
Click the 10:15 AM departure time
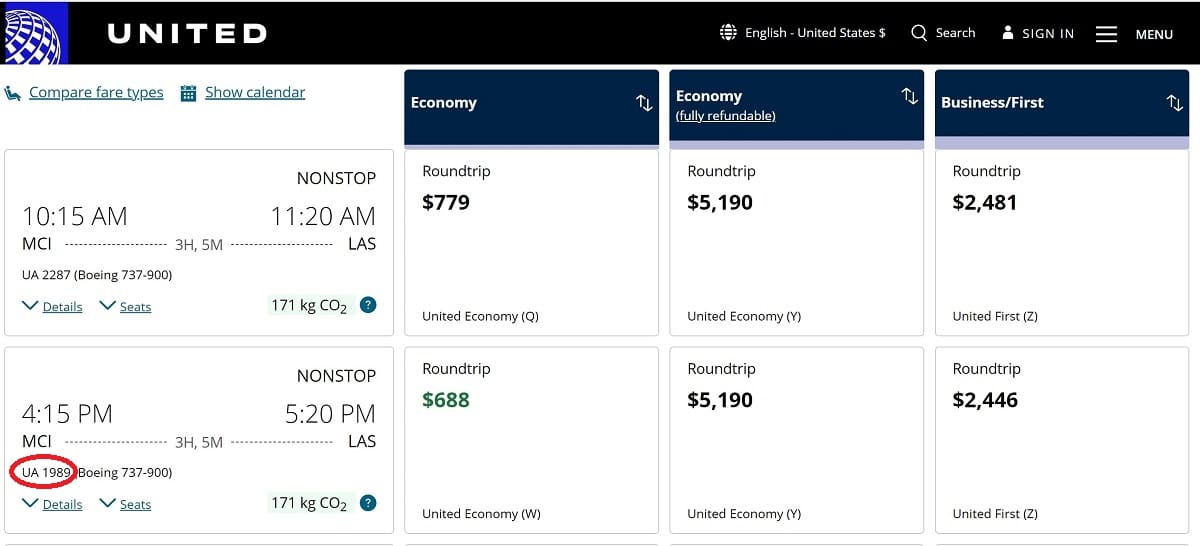tap(75, 216)
